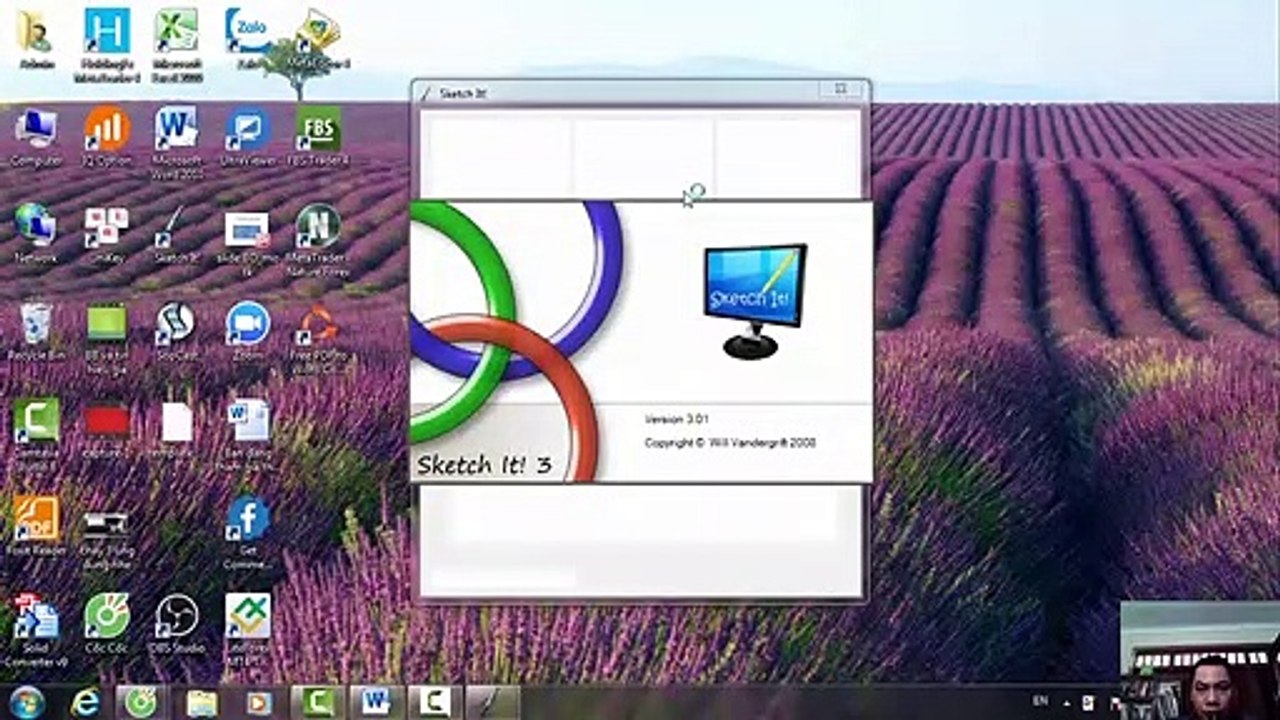This screenshot has width=1280, height=720.
Task: Switch to Sketch It in the taskbar
Action: click(493, 702)
